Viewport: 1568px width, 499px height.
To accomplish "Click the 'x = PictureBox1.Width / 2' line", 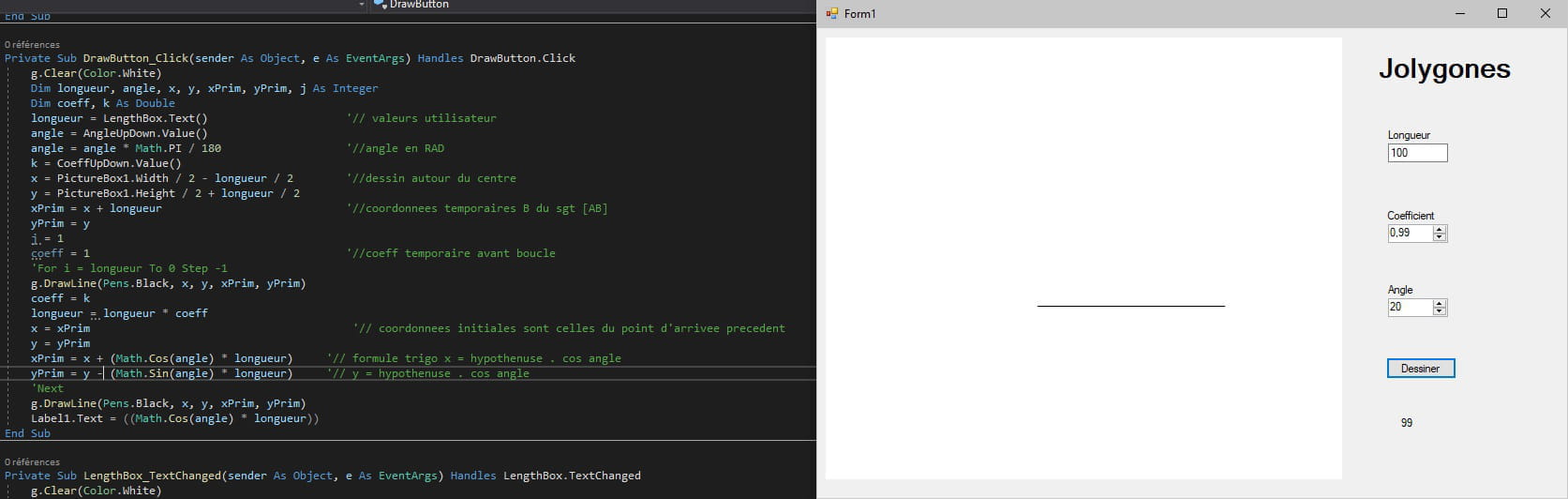I will click(x=162, y=178).
